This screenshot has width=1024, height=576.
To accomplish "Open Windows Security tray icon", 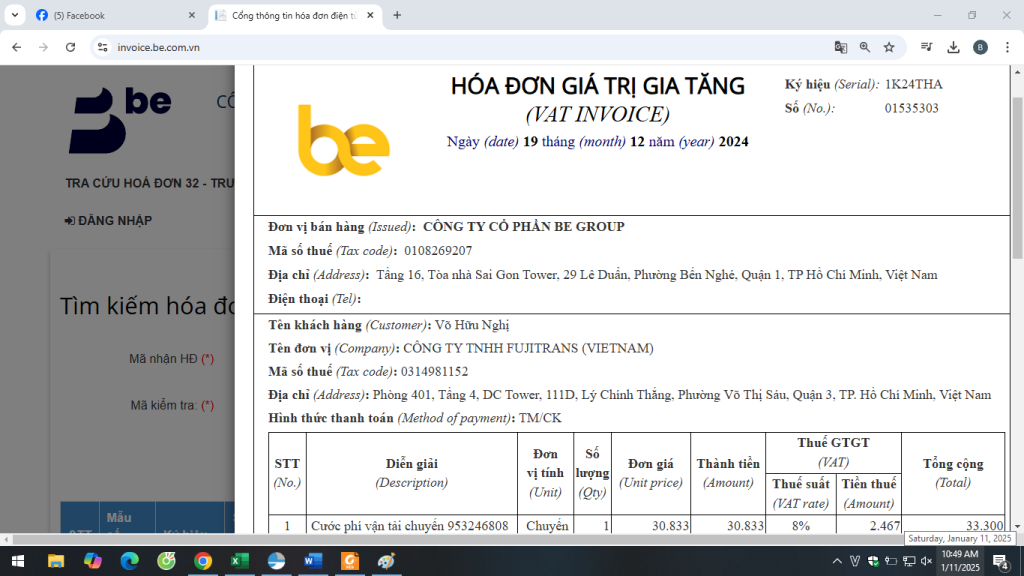I will coord(873,561).
